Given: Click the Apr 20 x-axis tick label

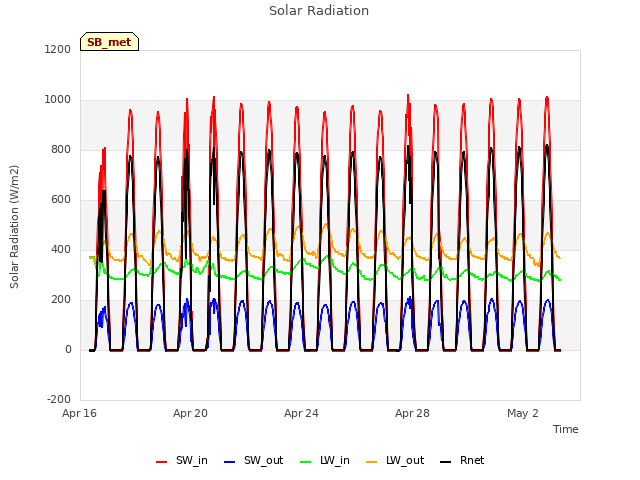Looking at the screenshot, I should pyautogui.click(x=190, y=413).
